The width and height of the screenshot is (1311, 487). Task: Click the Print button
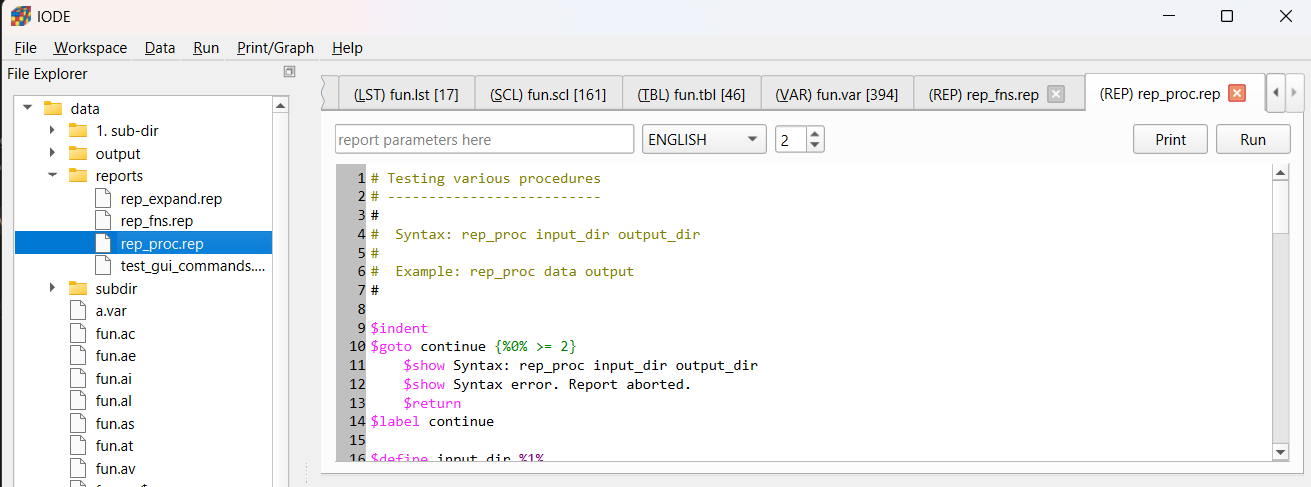tap(1170, 140)
